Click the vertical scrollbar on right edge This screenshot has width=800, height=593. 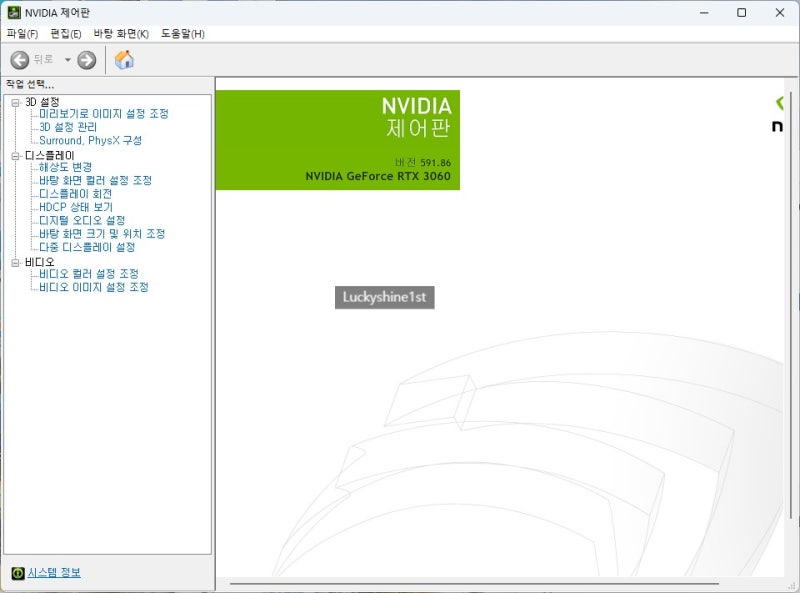791,306
